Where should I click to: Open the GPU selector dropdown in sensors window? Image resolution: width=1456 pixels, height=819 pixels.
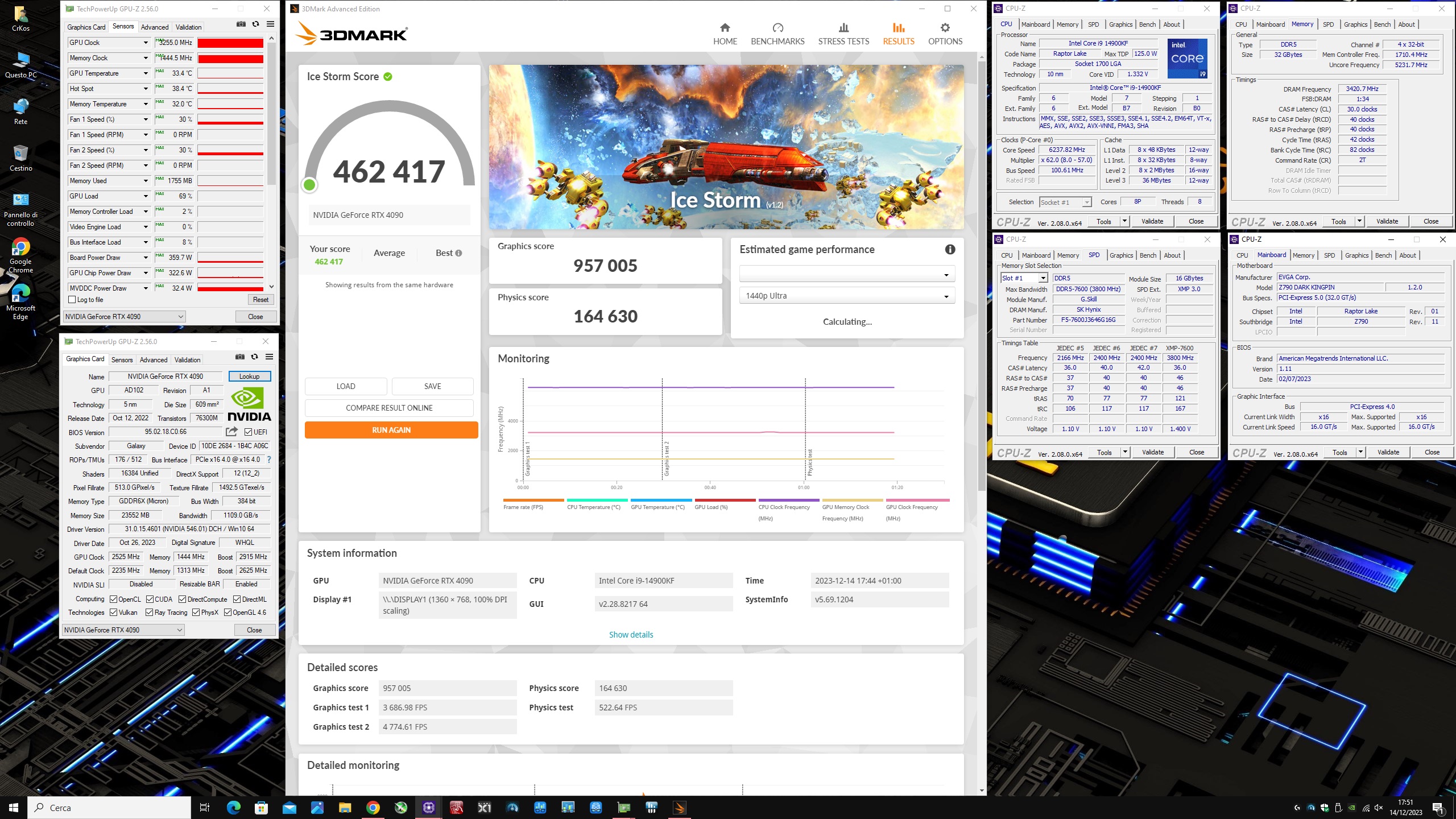click(x=124, y=317)
